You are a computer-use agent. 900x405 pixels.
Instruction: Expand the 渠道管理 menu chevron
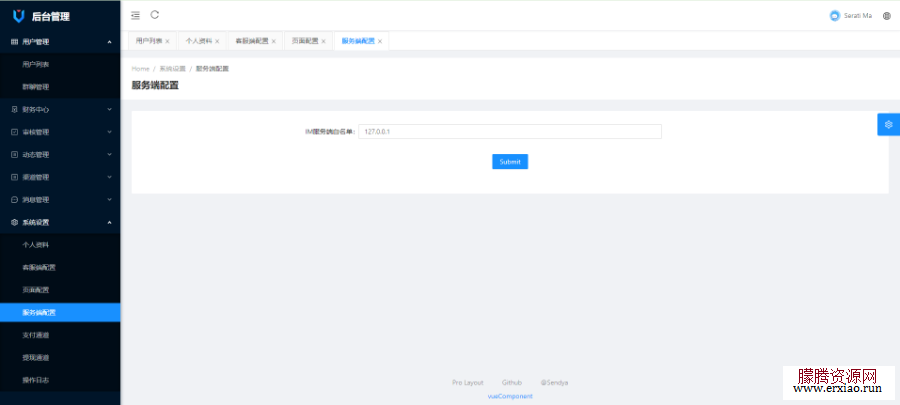pyautogui.click(x=109, y=177)
